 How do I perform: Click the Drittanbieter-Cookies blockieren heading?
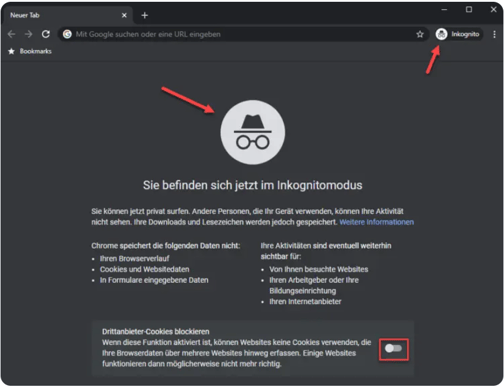tap(156, 332)
